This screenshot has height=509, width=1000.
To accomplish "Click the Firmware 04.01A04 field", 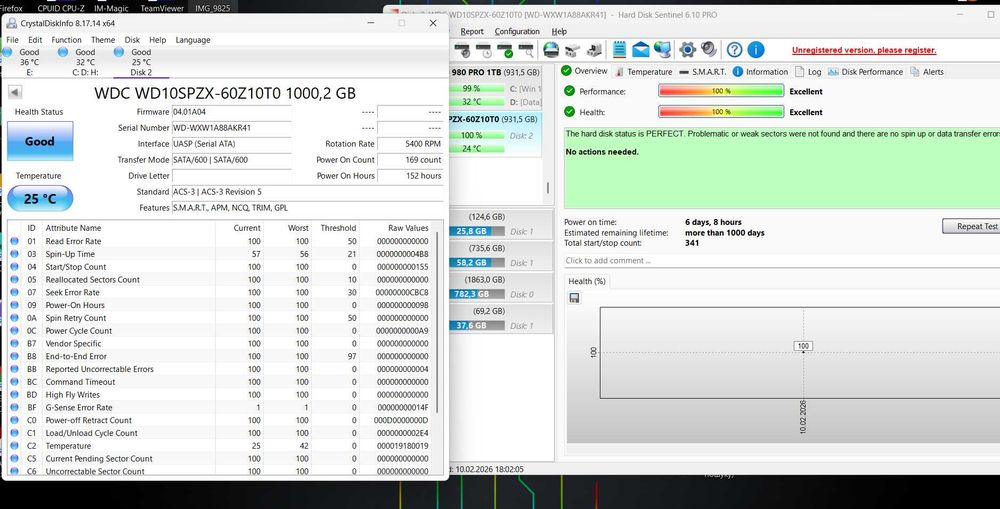I will (232, 112).
